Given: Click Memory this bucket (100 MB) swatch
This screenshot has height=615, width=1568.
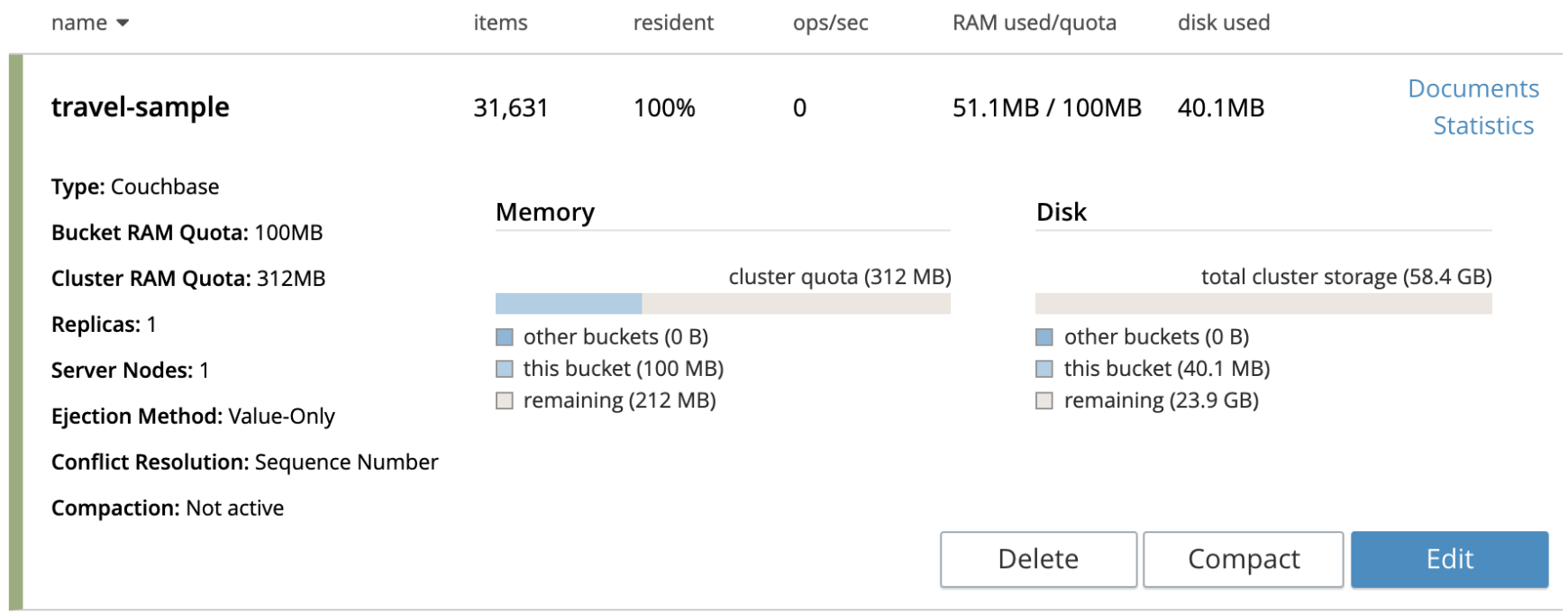Looking at the screenshot, I should 505,369.
